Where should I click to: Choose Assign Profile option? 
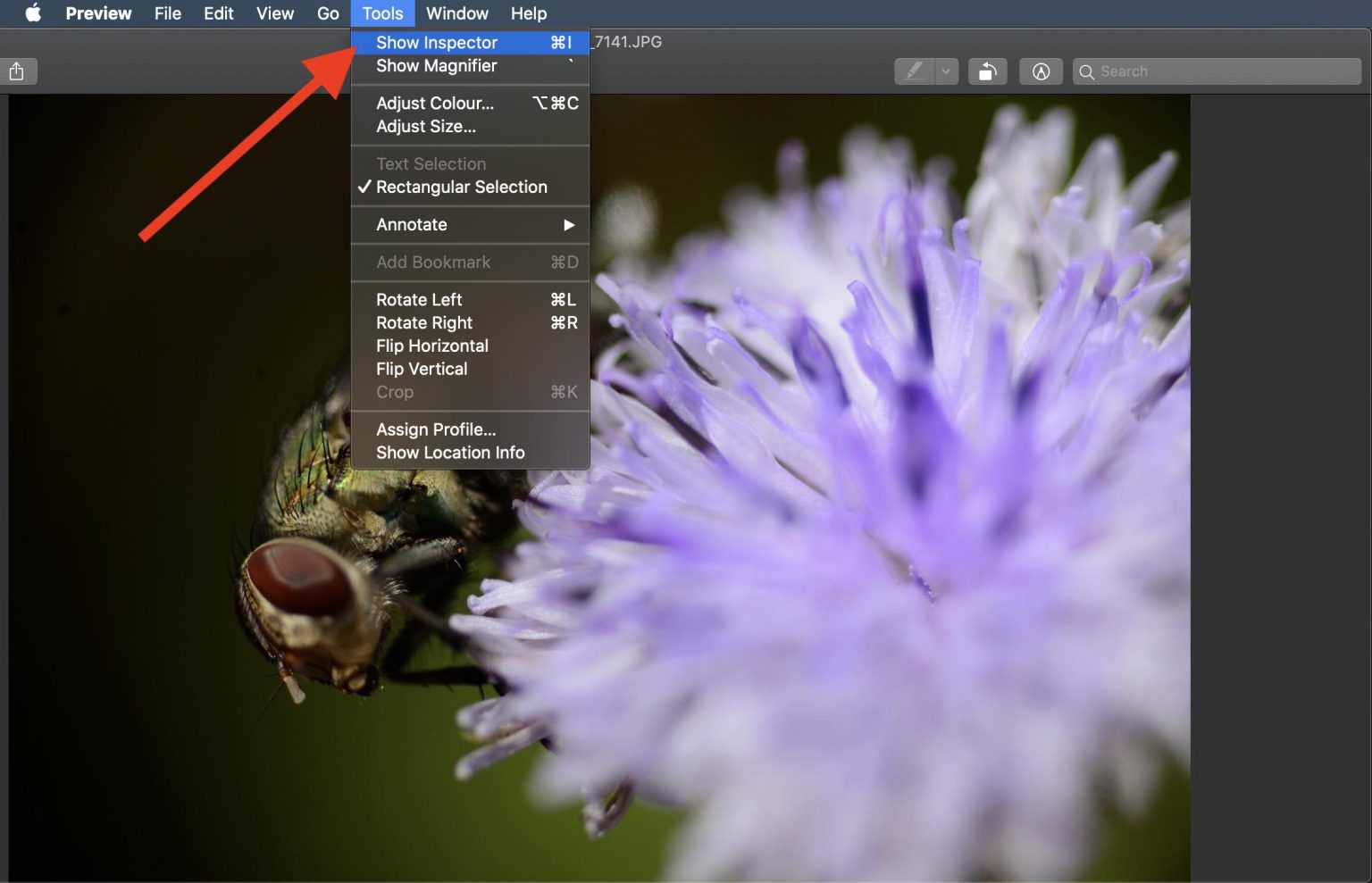436,429
